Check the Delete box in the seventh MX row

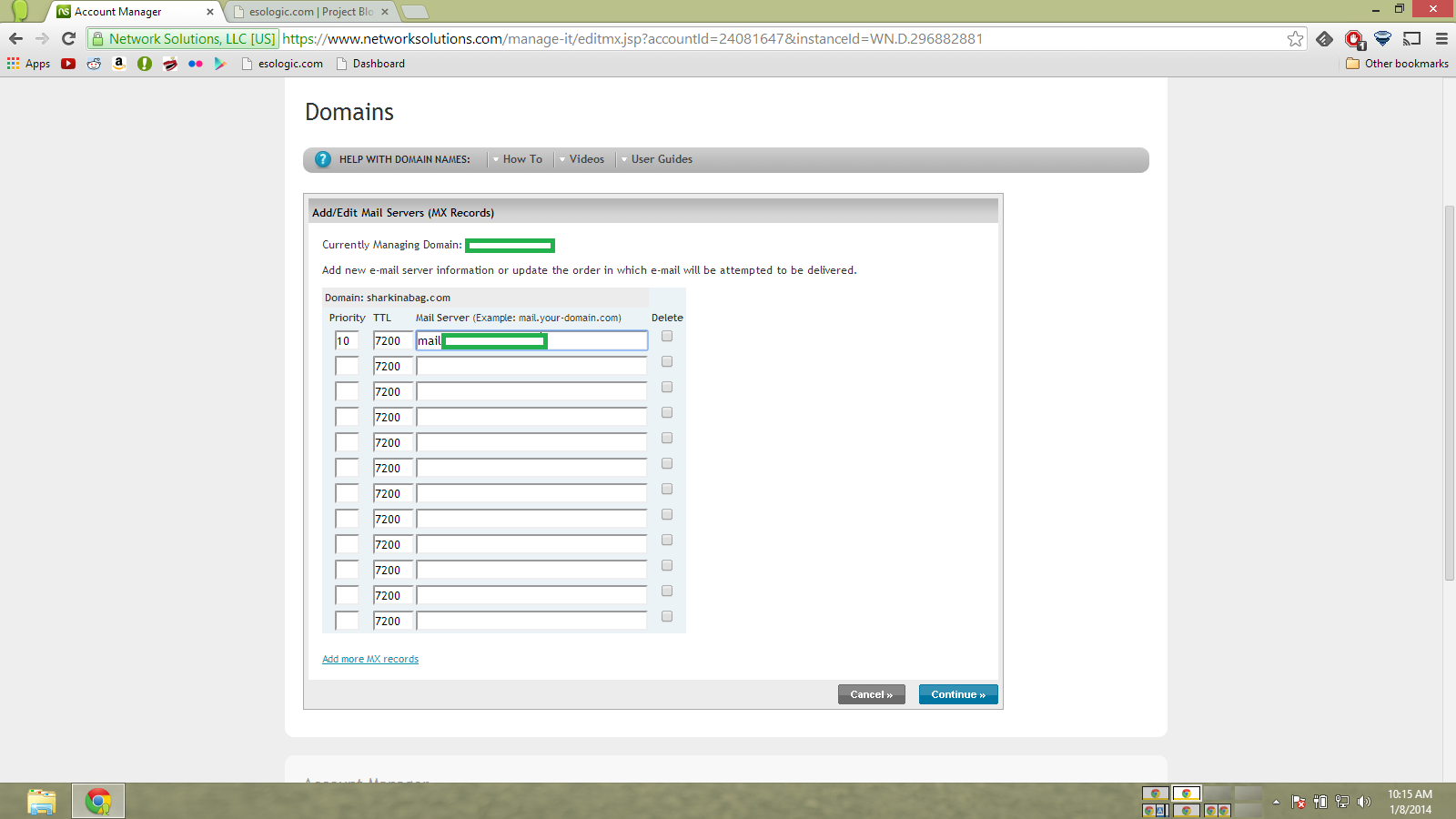tap(667, 489)
